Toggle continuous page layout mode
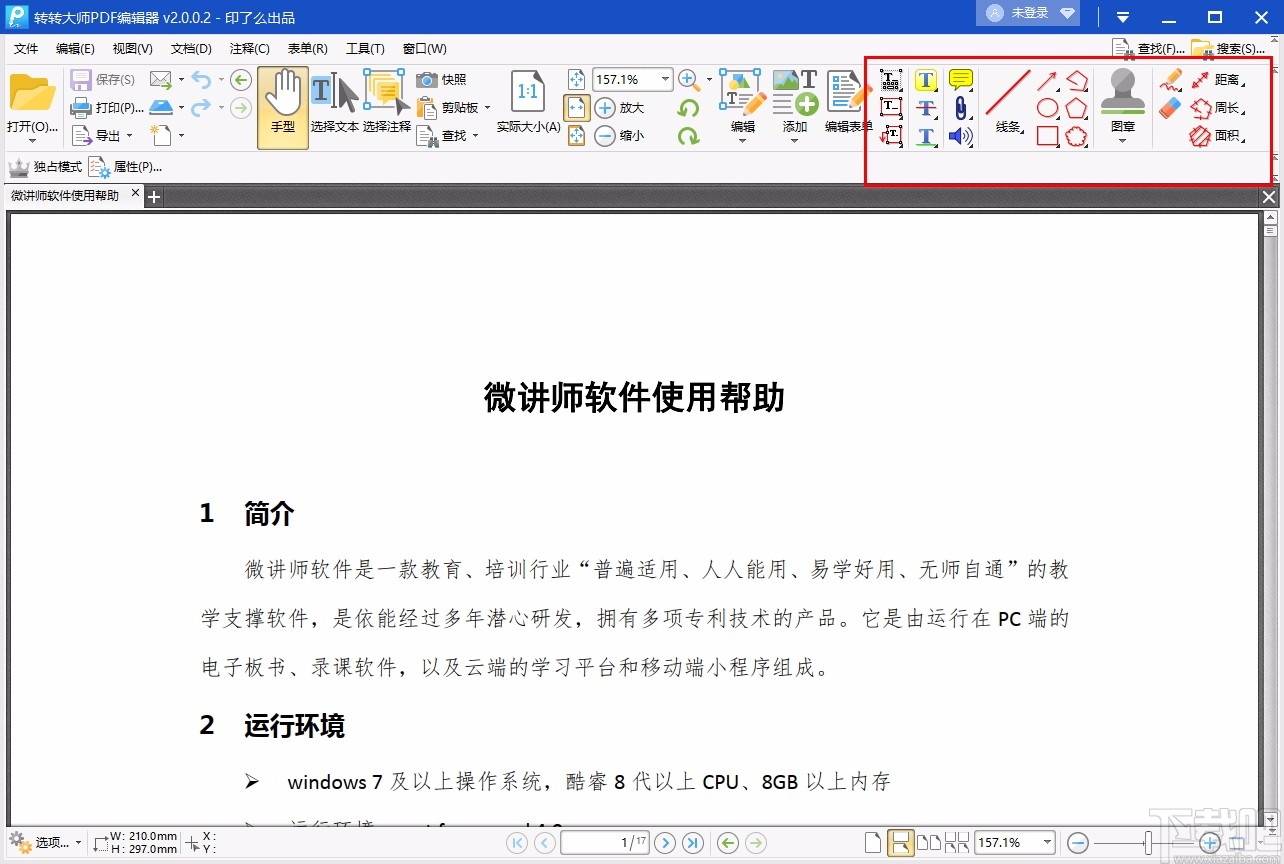1284x864 pixels. [899, 842]
